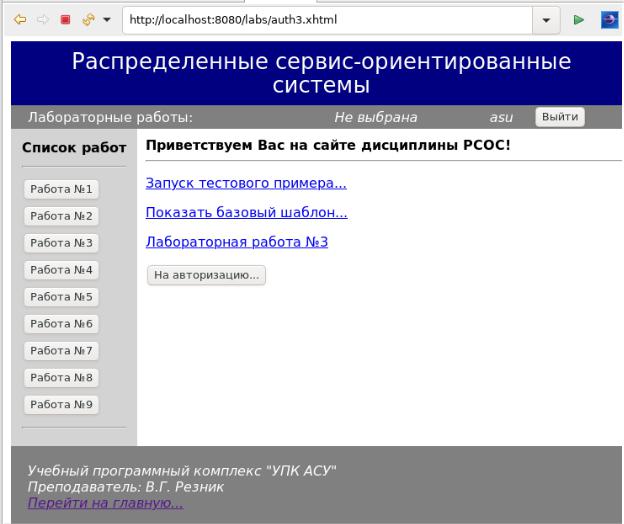Click the Работа №8 button
624x524 pixels.
click(61, 377)
